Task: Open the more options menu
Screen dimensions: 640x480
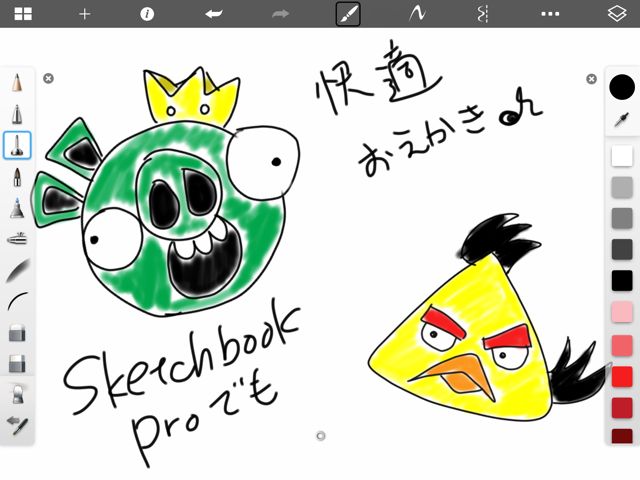Action: pyautogui.click(x=550, y=14)
